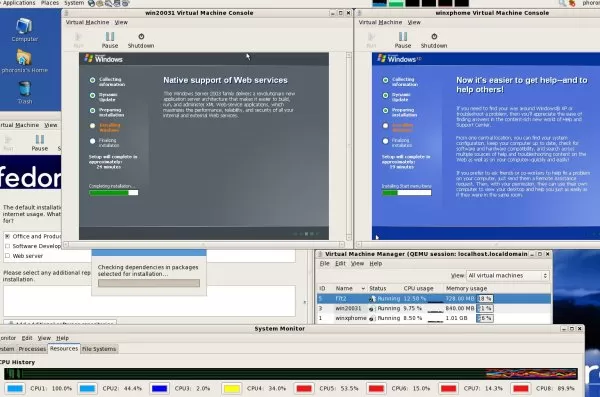Screen dimensions: 600x397
Task: Pause the winxphome virtual machine
Action: [x=403, y=40]
